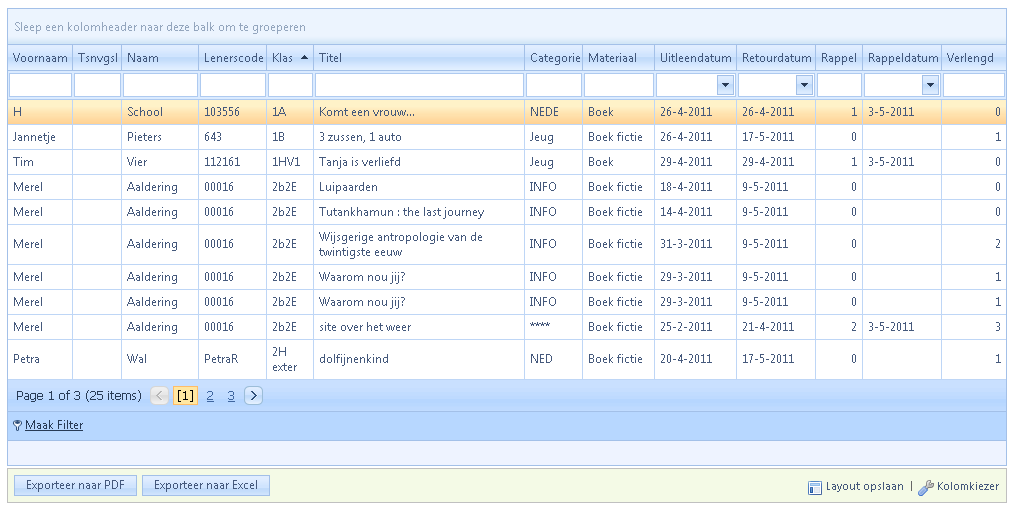Go to next page using the arrow button
The image size is (1014, 510).
tap(253, 396)
